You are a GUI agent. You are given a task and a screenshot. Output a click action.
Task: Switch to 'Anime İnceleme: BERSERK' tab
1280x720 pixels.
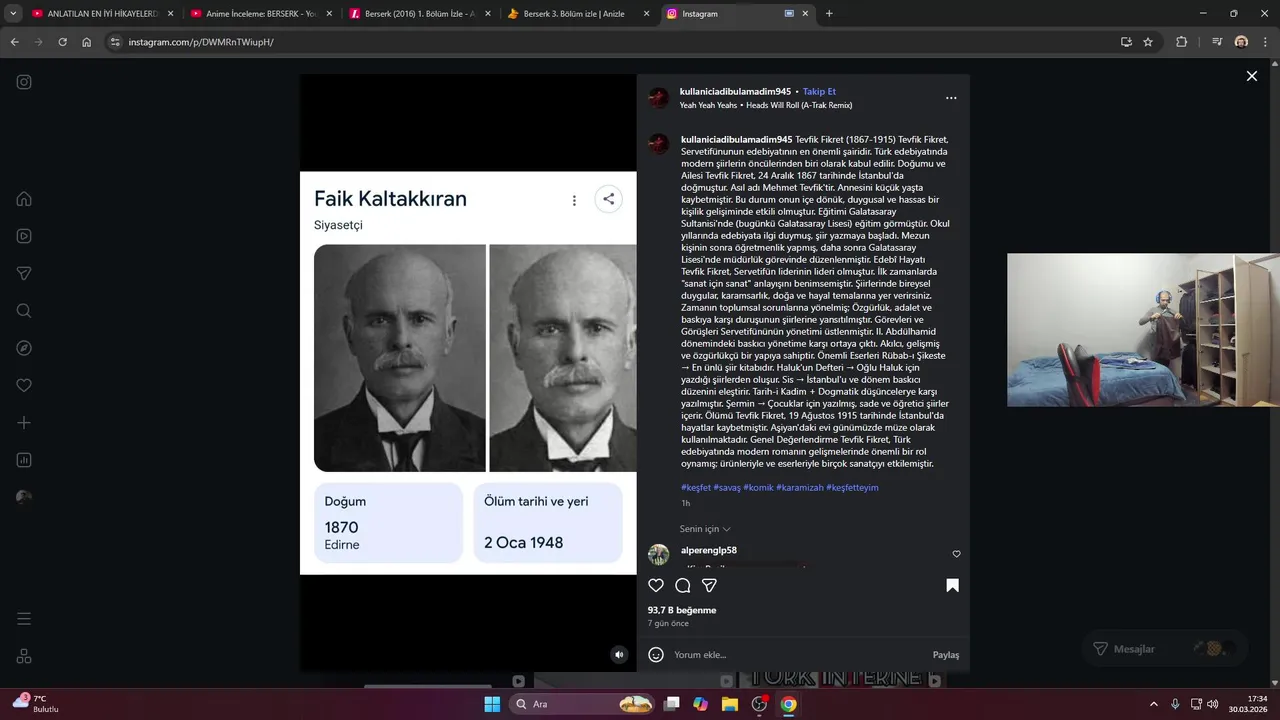tap(260, 14)
